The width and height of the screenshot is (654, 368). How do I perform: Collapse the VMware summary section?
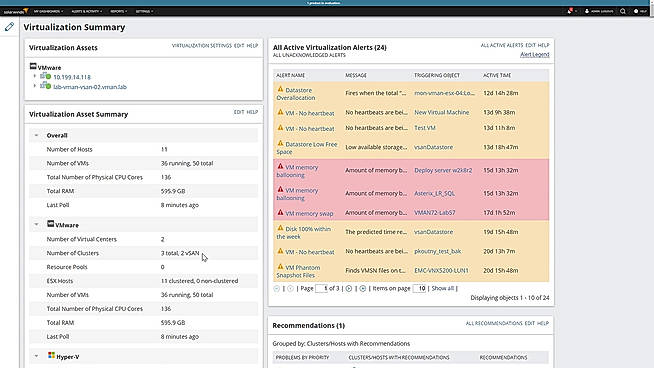(36, 224)
